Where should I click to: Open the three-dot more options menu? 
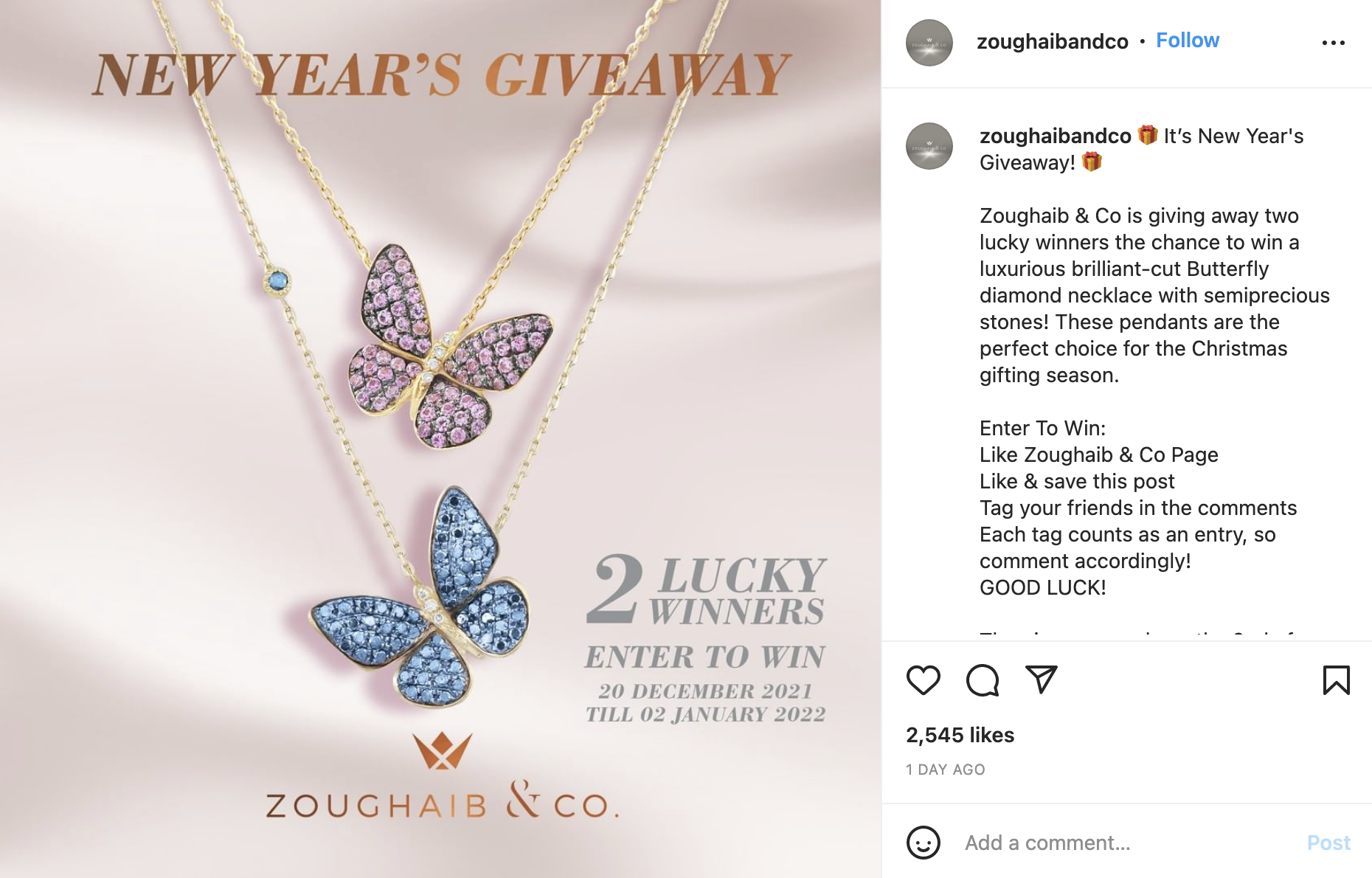click(x=1334, y=43)
